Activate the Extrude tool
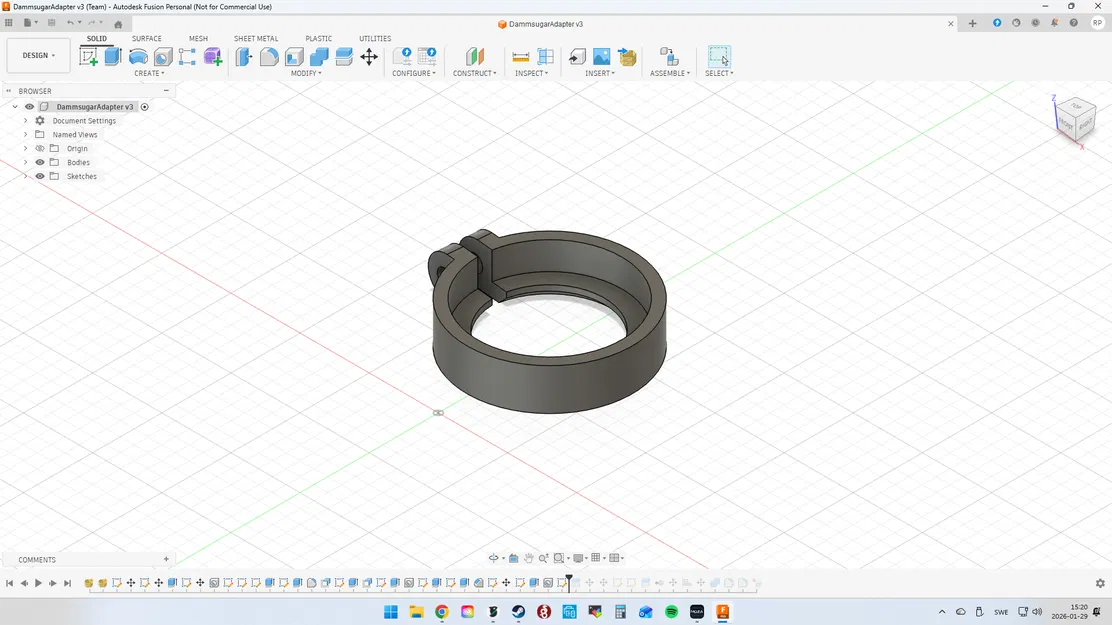1112x625 pixels. pyautogui.click(x=112, y=57)
